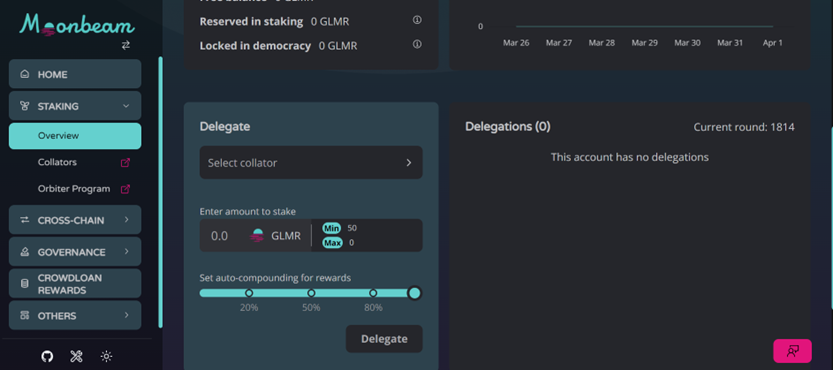This screenshot has width=833, height=370.
Task: Set stake amount to Max
Action: coord(333,243)
